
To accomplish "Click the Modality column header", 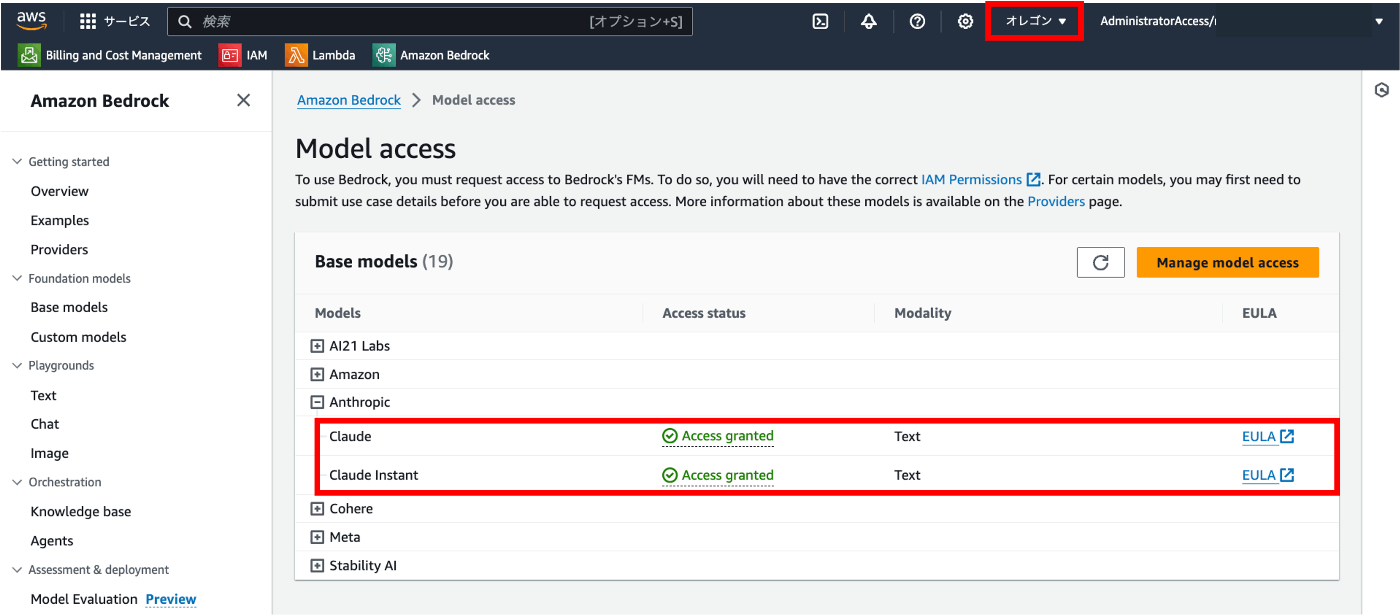I will 922,313.
